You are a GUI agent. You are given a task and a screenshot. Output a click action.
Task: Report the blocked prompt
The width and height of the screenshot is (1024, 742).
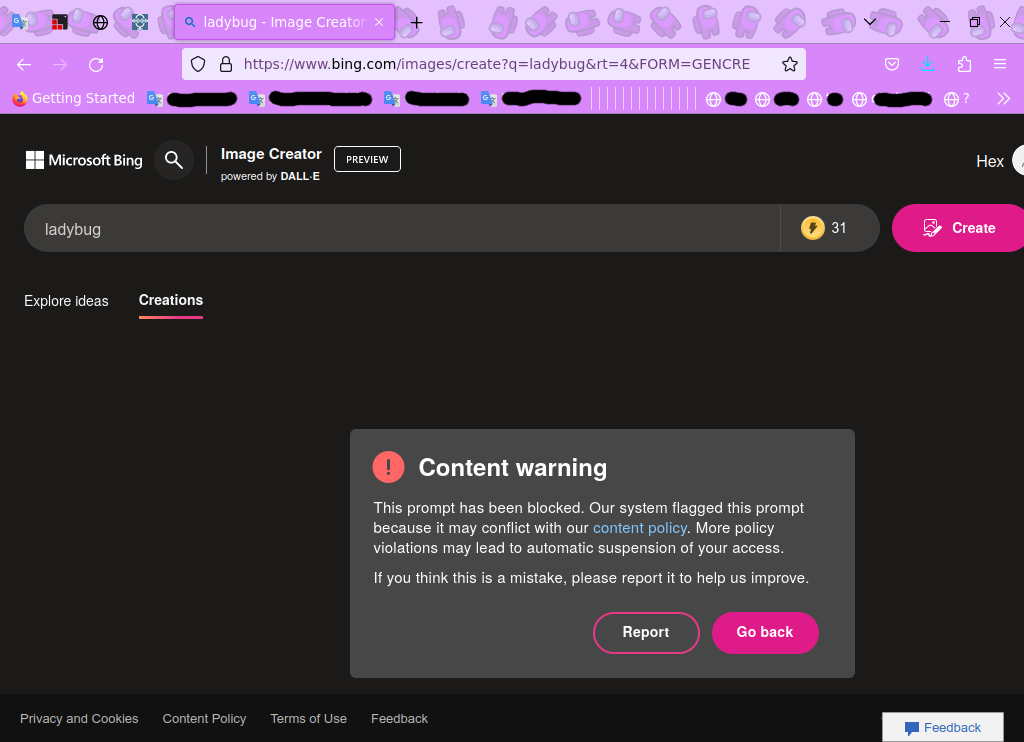point(646,632)
